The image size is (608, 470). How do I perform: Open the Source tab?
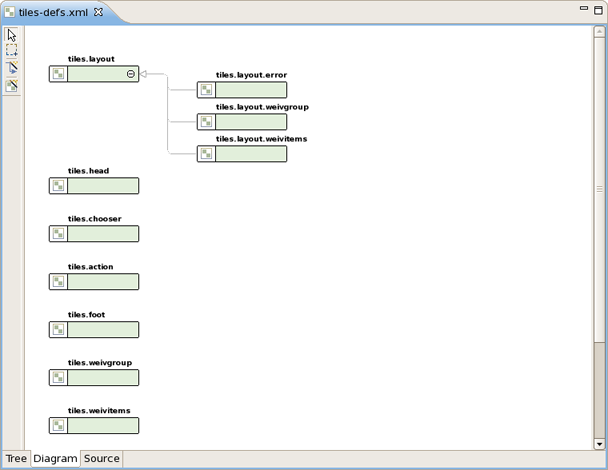tap(102, 459)
